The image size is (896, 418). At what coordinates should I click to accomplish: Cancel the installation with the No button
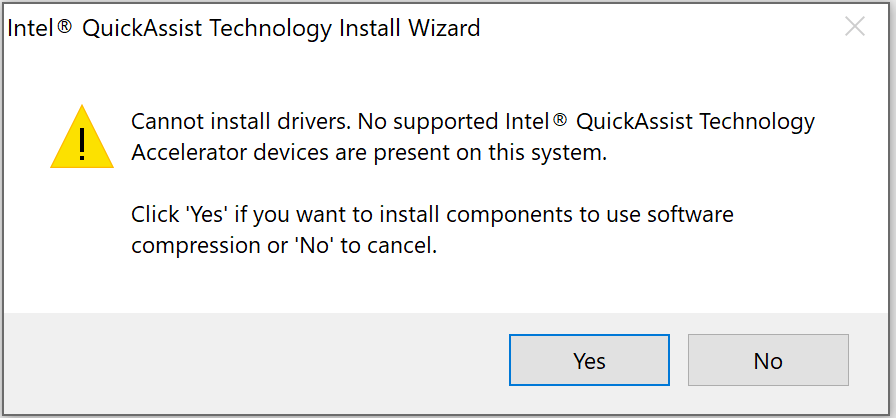coord(768,360)
